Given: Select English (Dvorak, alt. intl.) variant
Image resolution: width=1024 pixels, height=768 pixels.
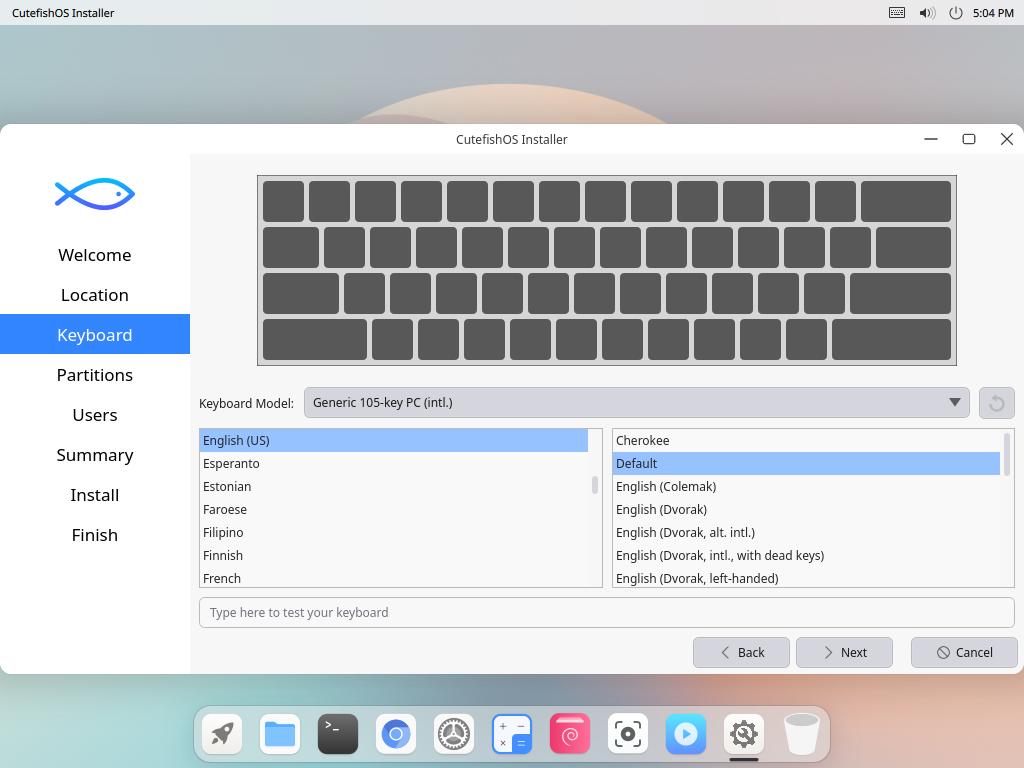Looking at the screenshot, I should (807, 532).
